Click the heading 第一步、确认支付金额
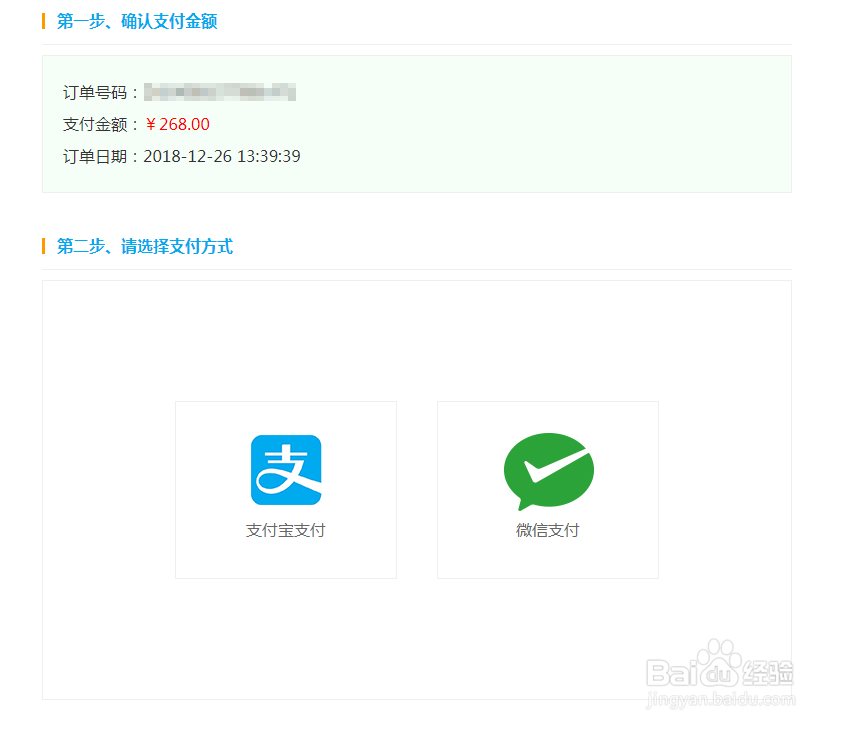Screen dimensions: 843x729 point(137,22)
